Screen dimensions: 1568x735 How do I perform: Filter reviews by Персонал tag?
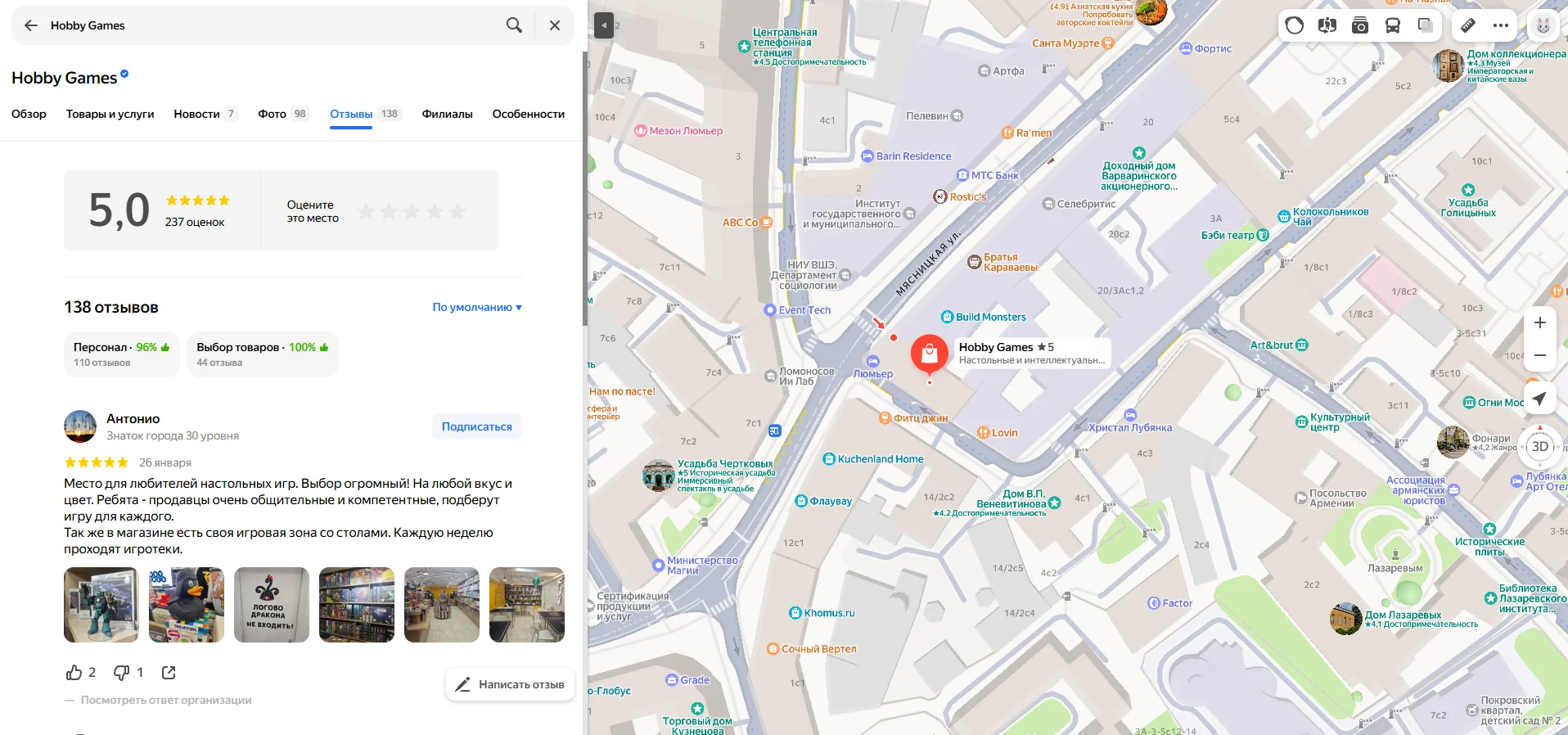pos(122,354)
